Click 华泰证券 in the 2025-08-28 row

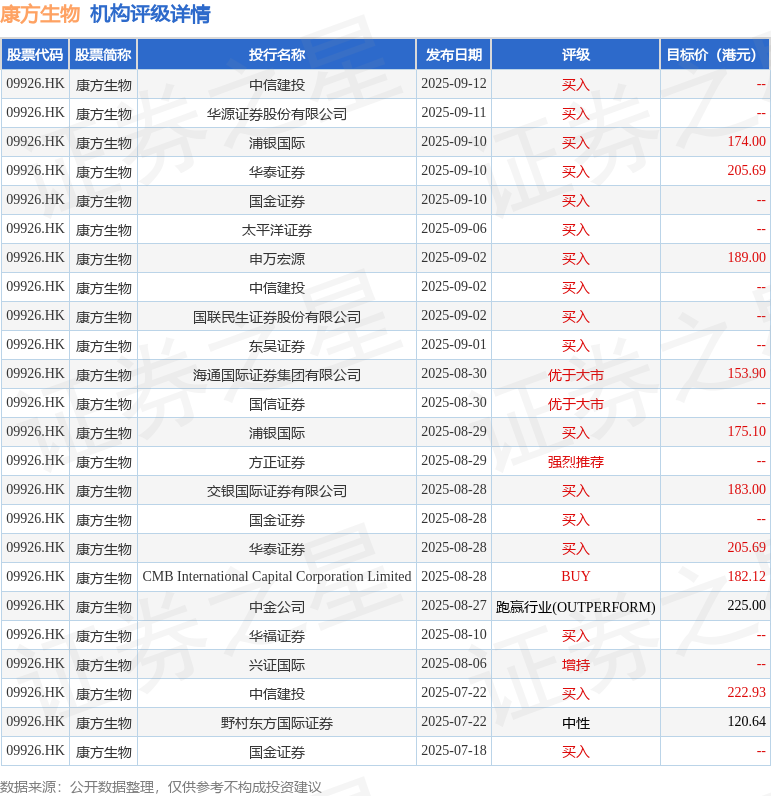[277, 548]
